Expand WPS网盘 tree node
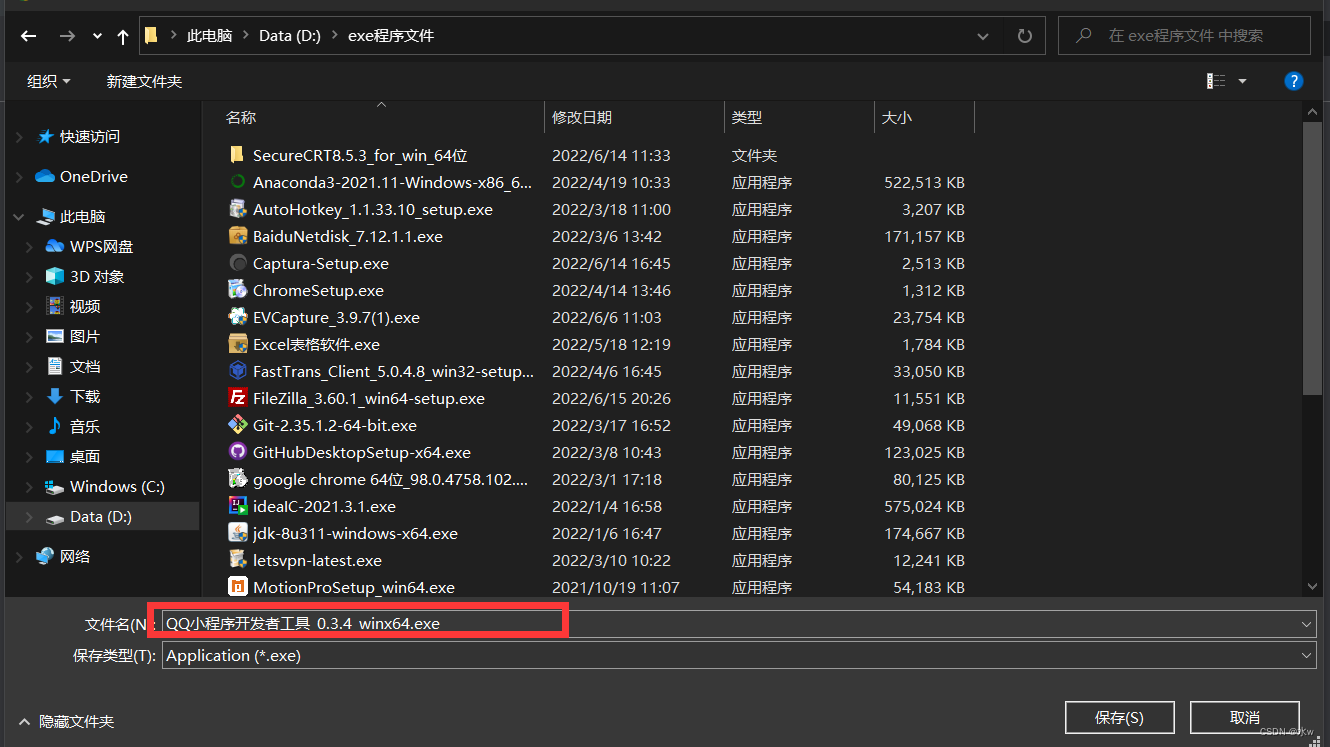 point(28,247)
